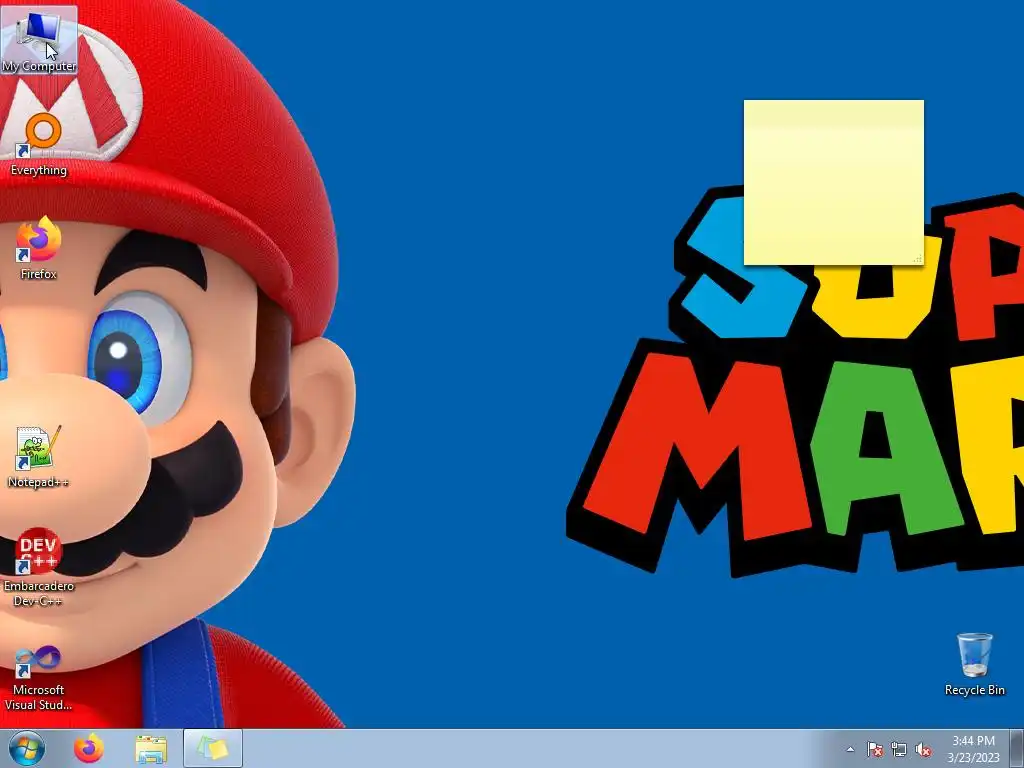
Task: Select the Notepad++ desktop shortcut
Action: [x=39, y=456]
